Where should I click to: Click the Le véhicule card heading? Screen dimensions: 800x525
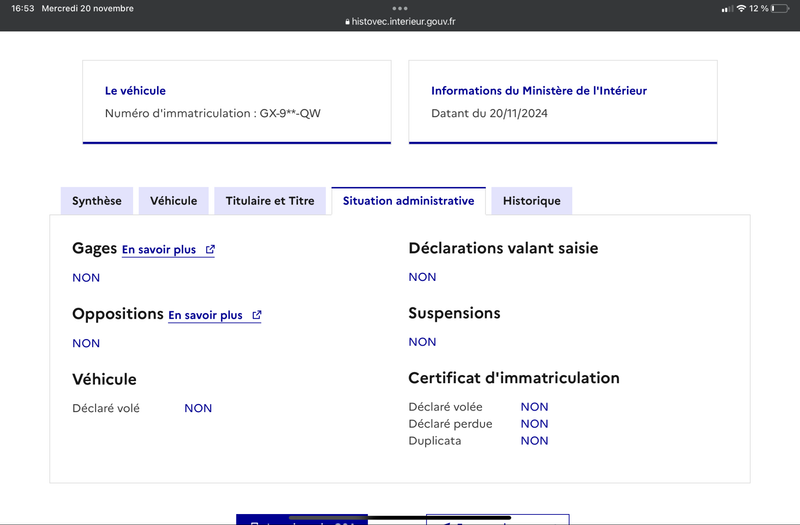[x=135, y=91]
